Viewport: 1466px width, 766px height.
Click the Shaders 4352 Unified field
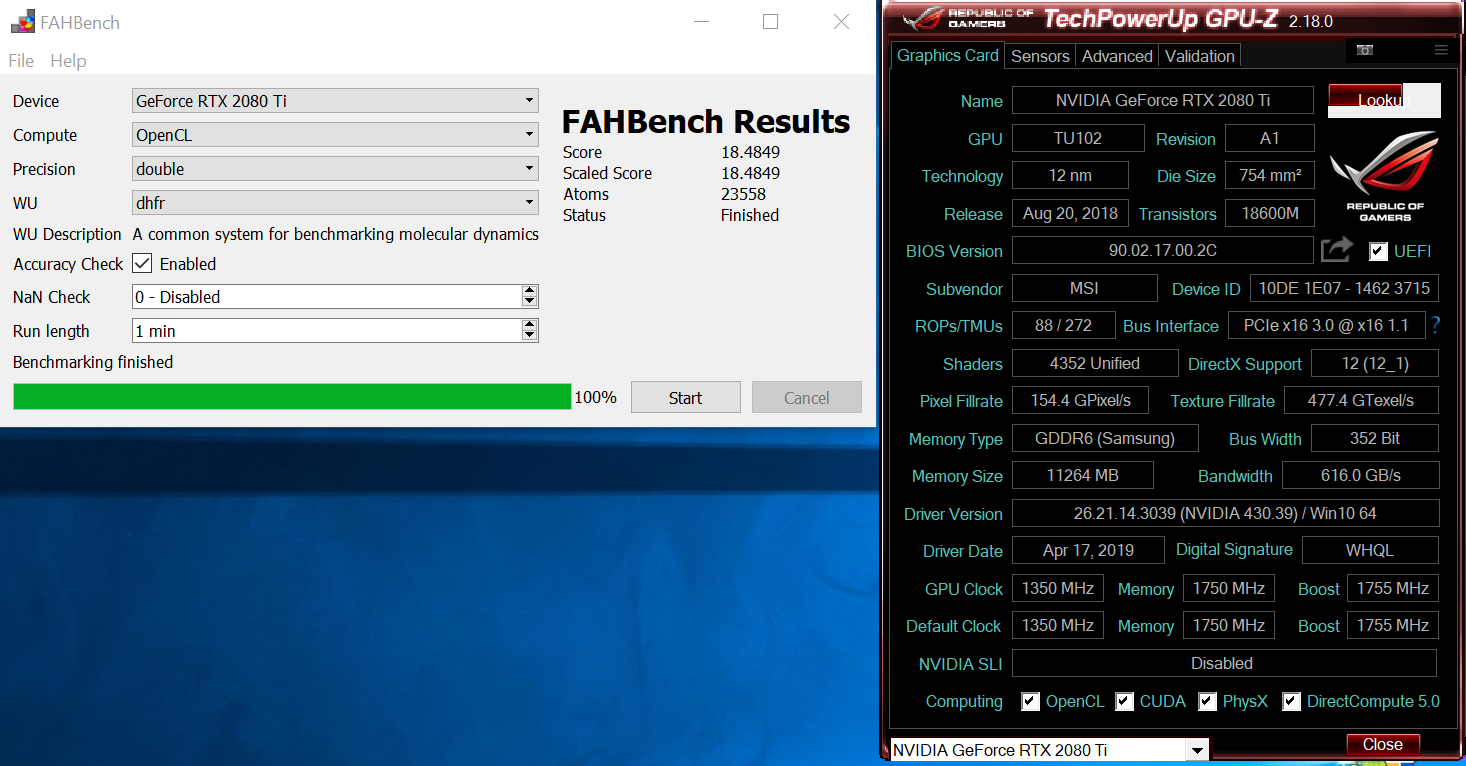pos(1094,363)
